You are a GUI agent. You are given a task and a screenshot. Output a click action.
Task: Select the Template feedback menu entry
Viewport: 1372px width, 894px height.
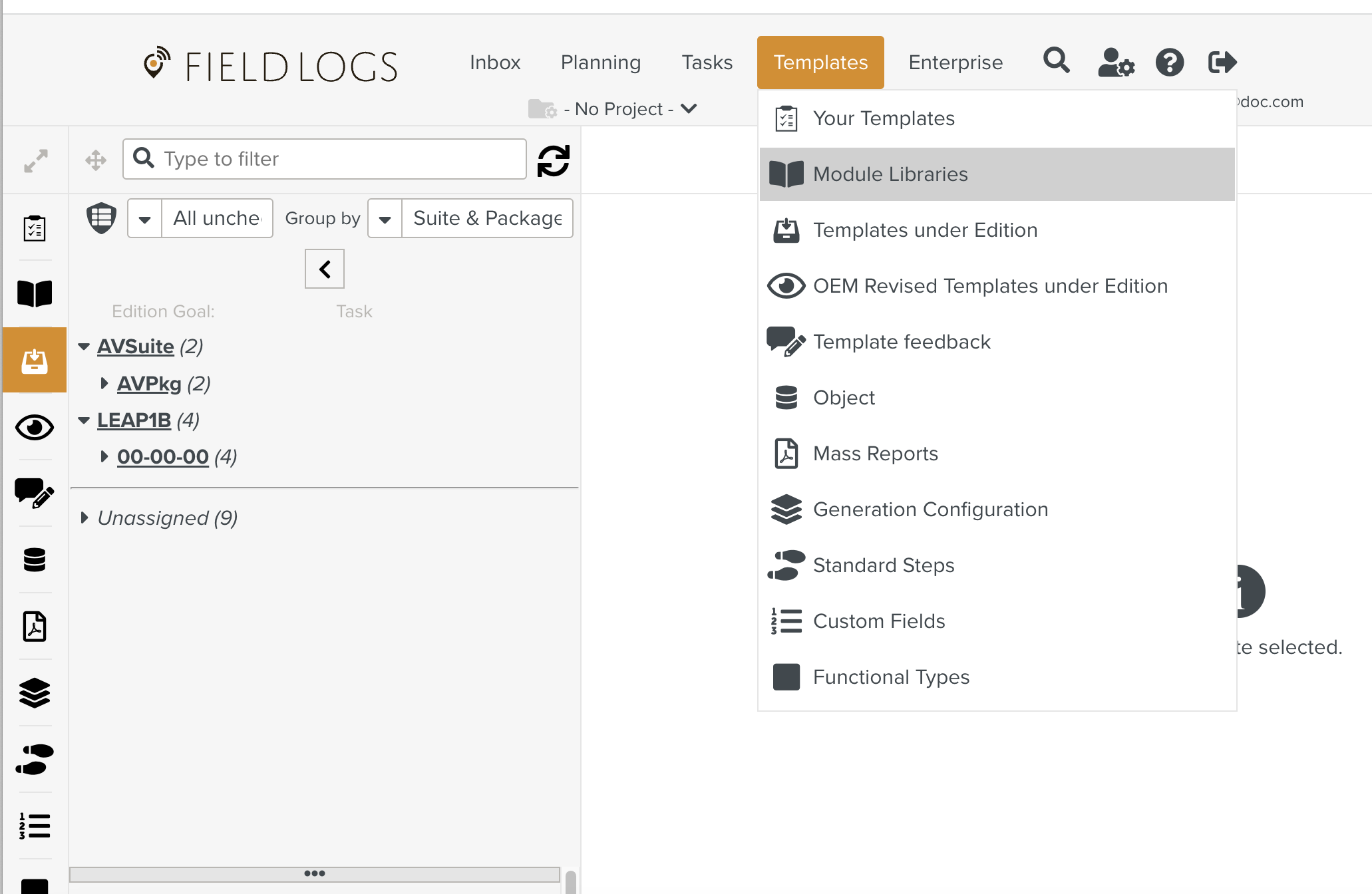pos(902,342)
